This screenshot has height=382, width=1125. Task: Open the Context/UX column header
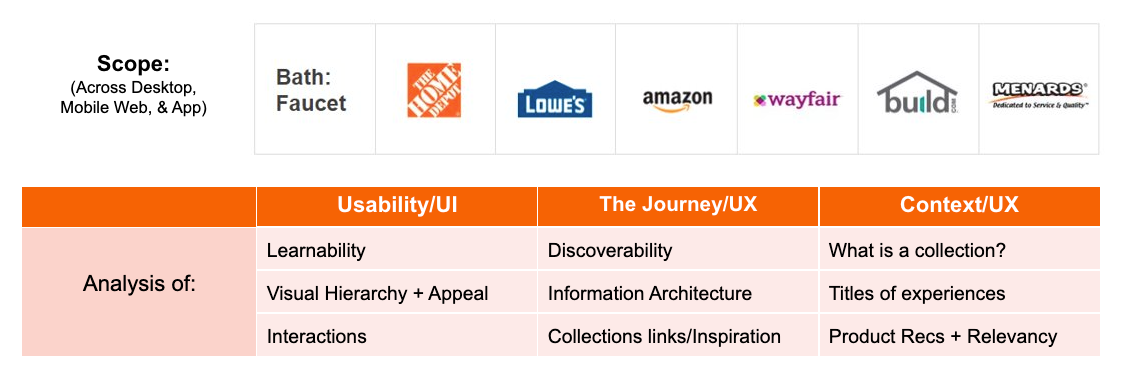pyautogui.click(x=959, y=206)
